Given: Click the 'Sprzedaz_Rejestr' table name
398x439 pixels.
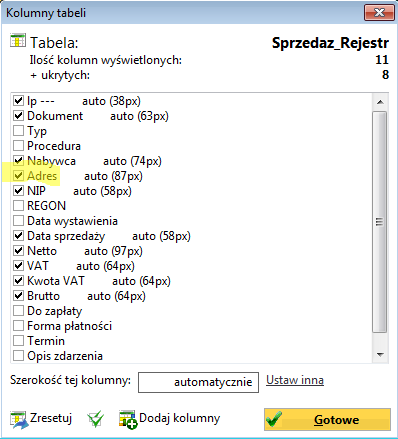Looking at the screenshot, I should click(x=330, y=43).
